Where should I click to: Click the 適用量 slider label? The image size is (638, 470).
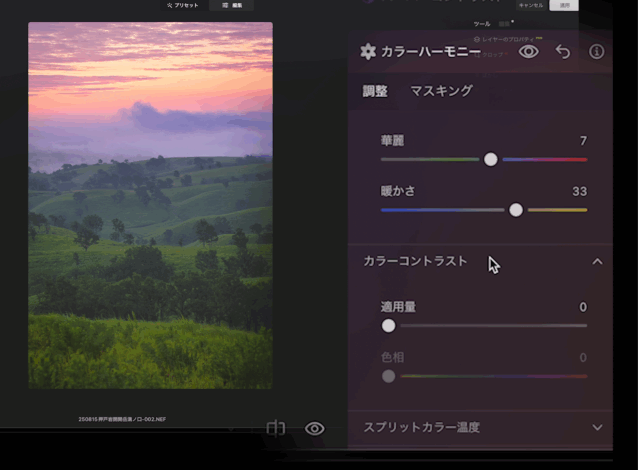[398, 307]
